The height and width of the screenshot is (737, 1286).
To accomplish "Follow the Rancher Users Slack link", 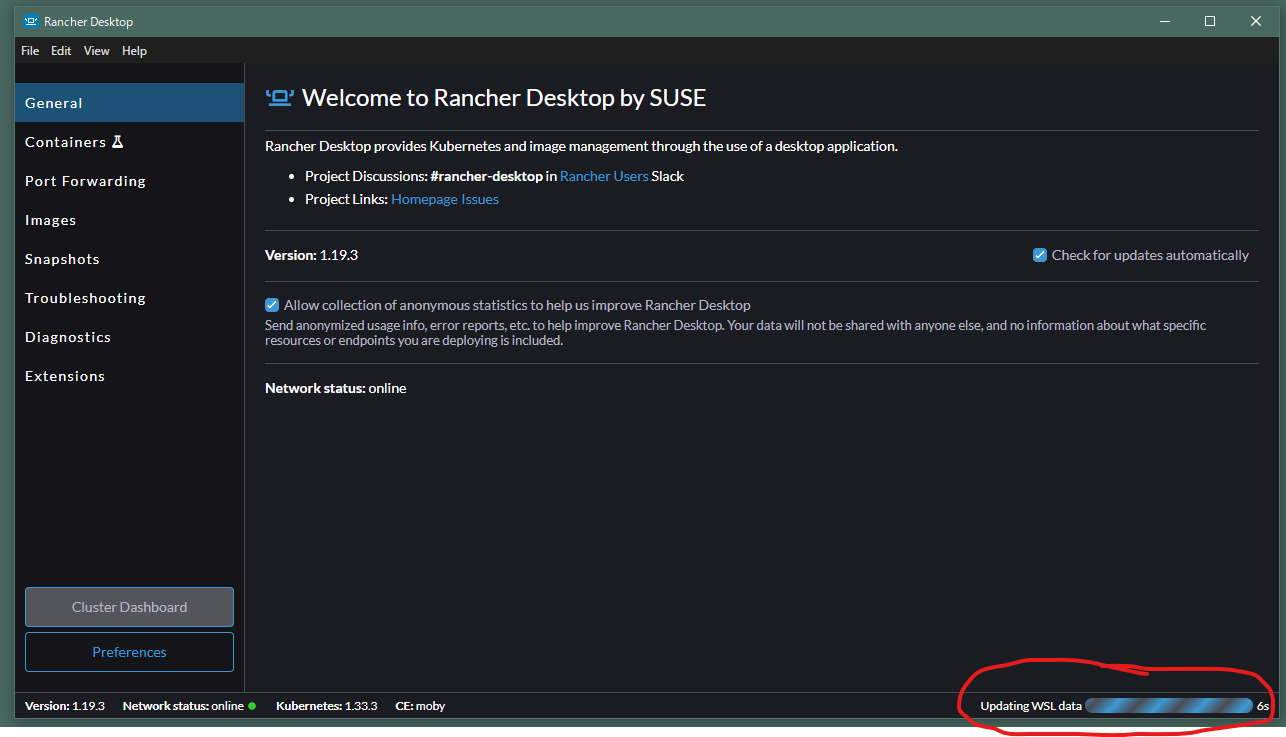I will tap(604, 176).
